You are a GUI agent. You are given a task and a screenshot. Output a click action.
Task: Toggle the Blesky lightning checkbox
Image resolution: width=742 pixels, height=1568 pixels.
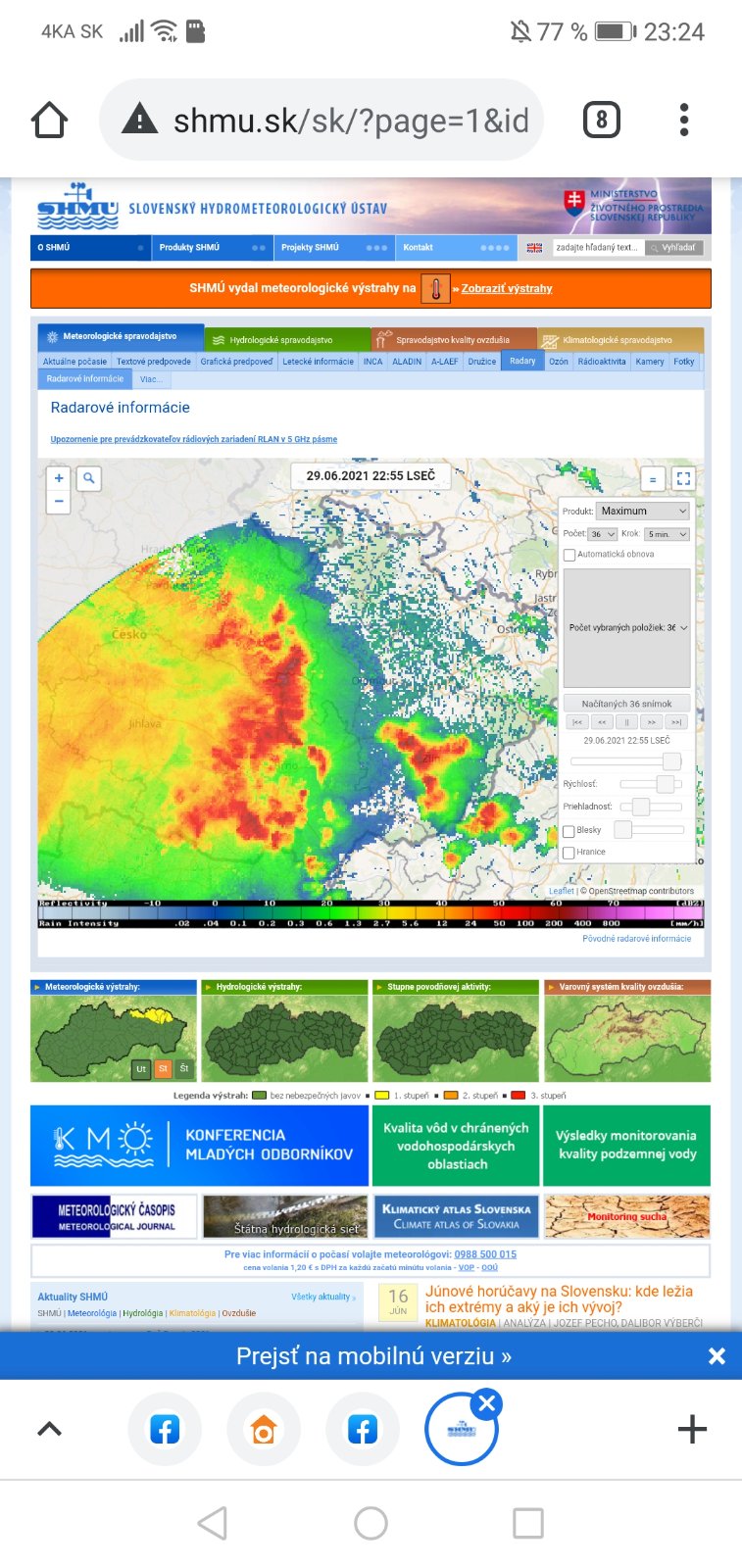(x=569, y=831)
